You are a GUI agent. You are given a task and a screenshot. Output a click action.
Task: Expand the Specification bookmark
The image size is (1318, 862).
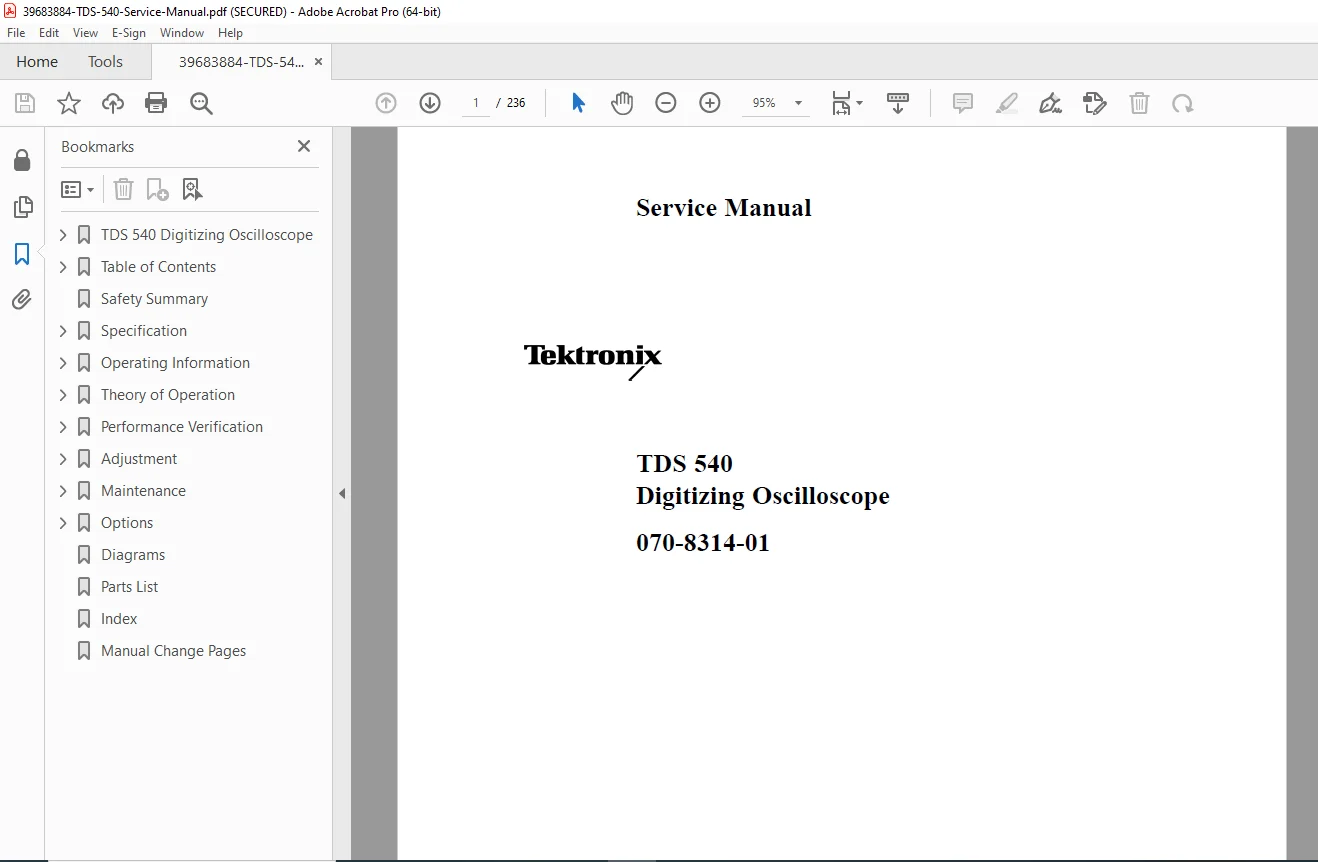tap(63, 331)
